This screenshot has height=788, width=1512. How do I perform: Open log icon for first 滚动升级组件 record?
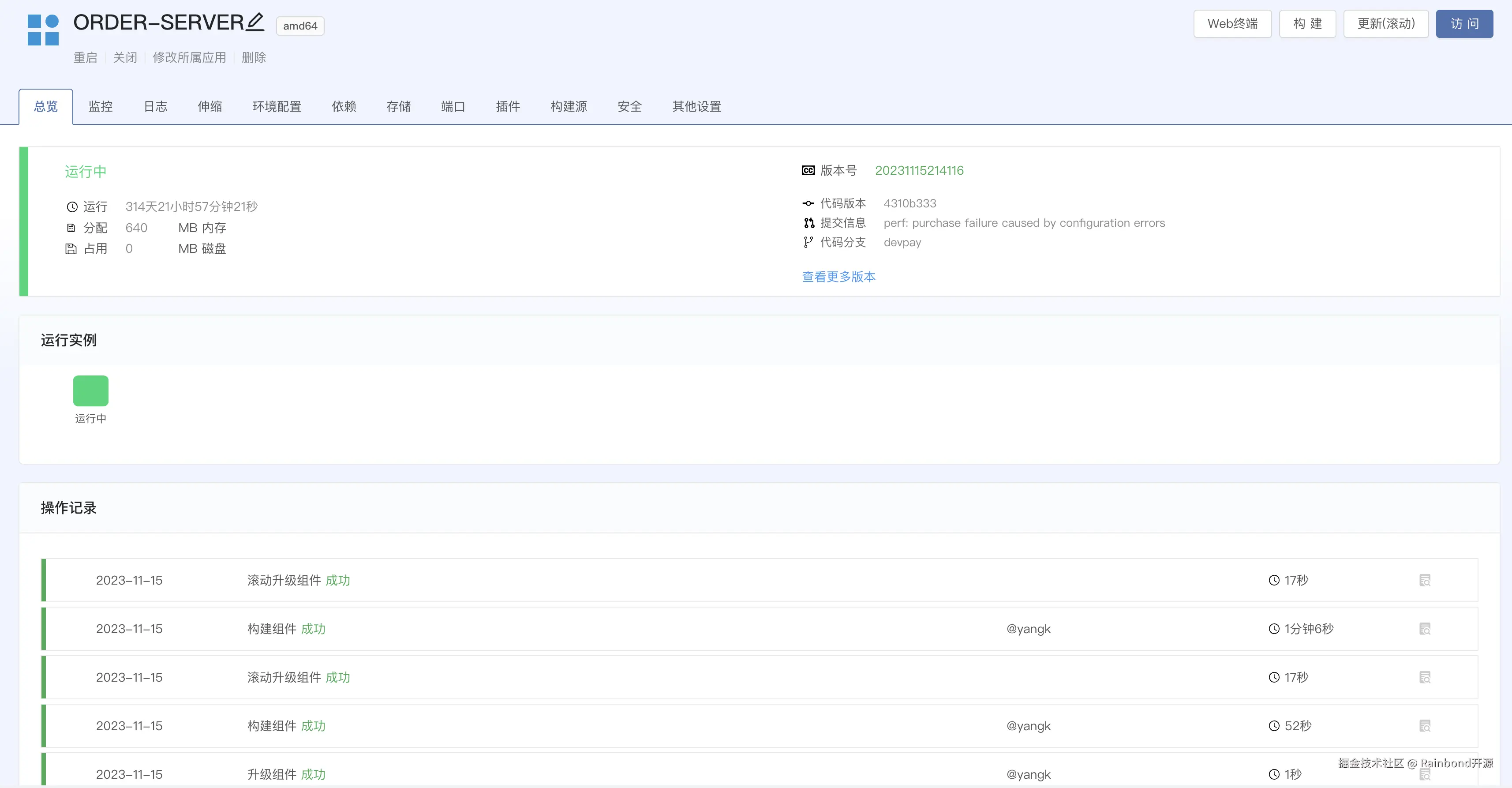(1425, 580)
